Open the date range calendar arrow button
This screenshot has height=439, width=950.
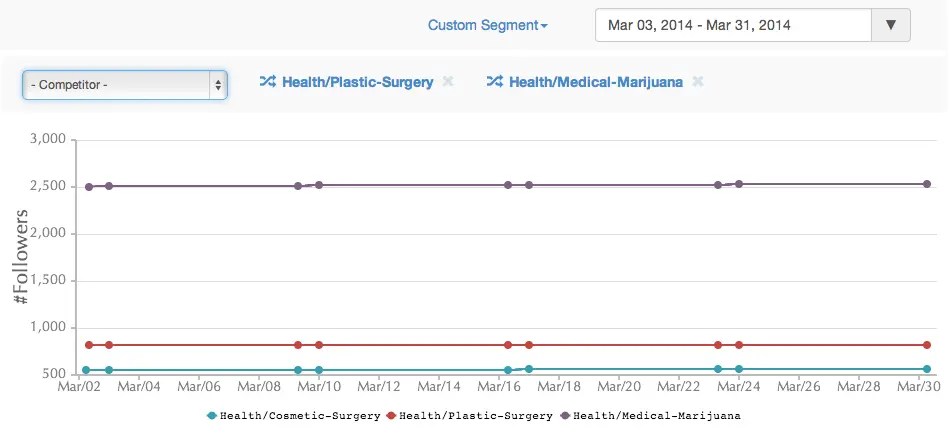coord(890,25)
